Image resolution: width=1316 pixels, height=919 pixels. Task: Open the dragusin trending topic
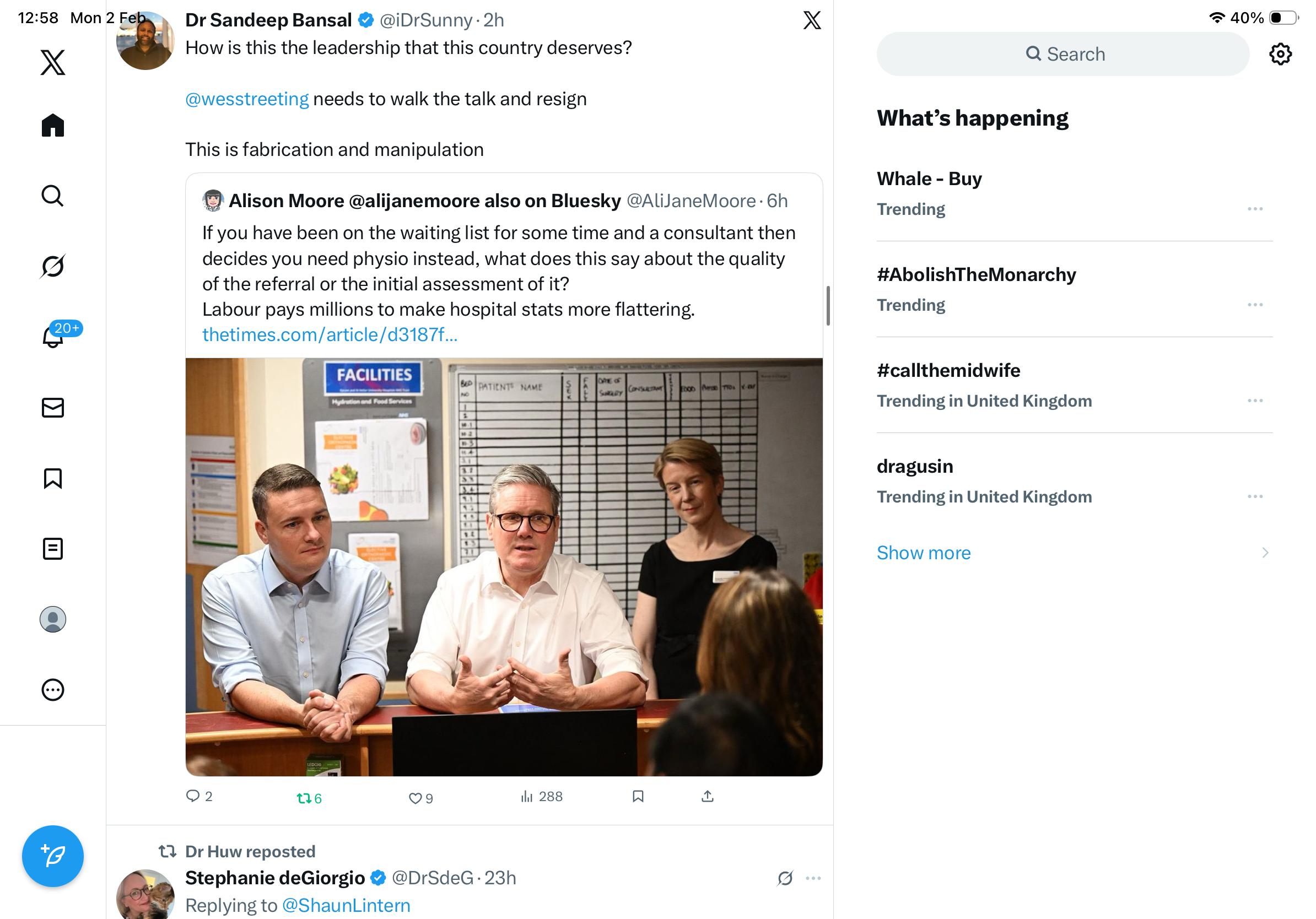[915, 466]
